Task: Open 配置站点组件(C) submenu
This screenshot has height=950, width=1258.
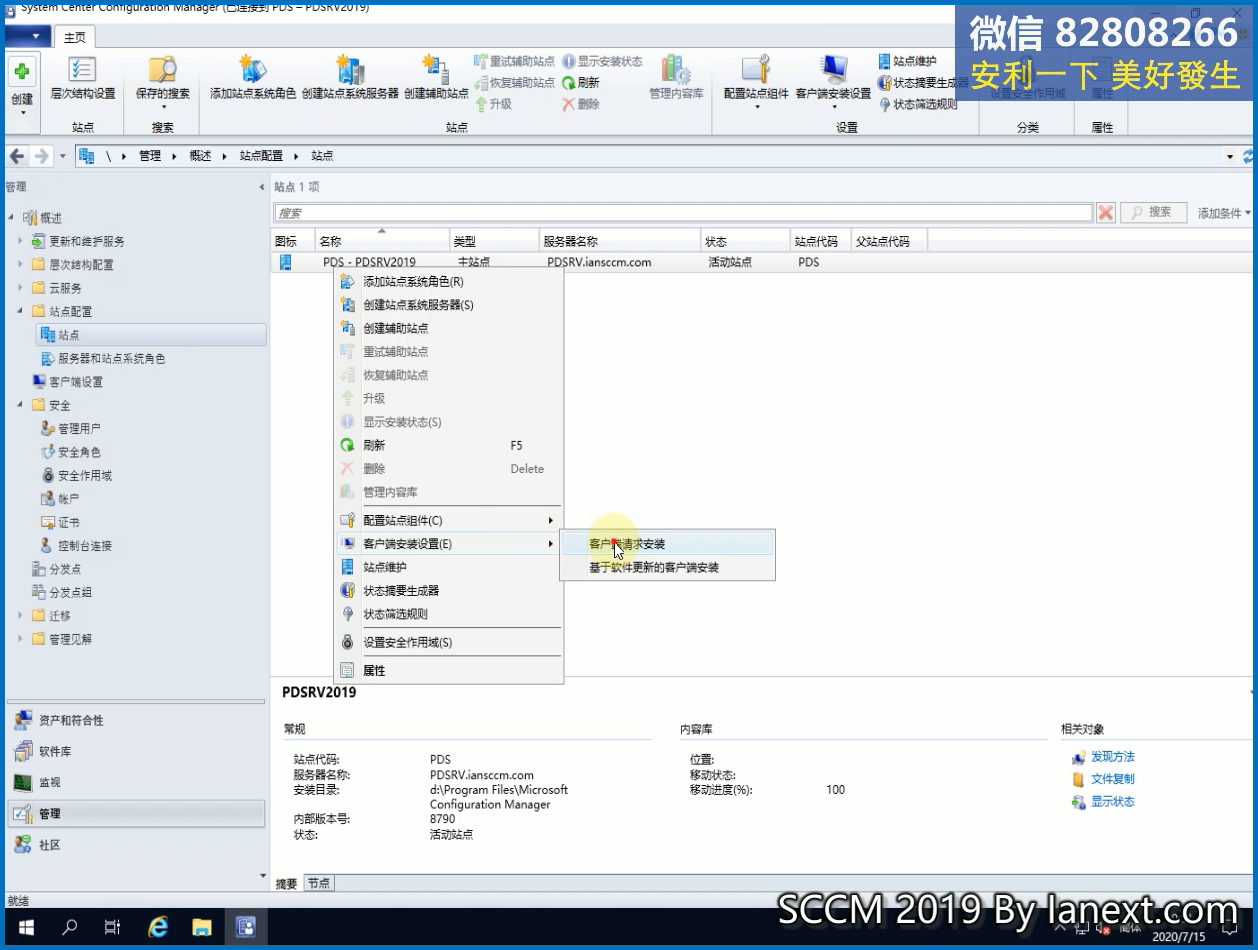Action: pyautogui.click(x=448, y=520)
